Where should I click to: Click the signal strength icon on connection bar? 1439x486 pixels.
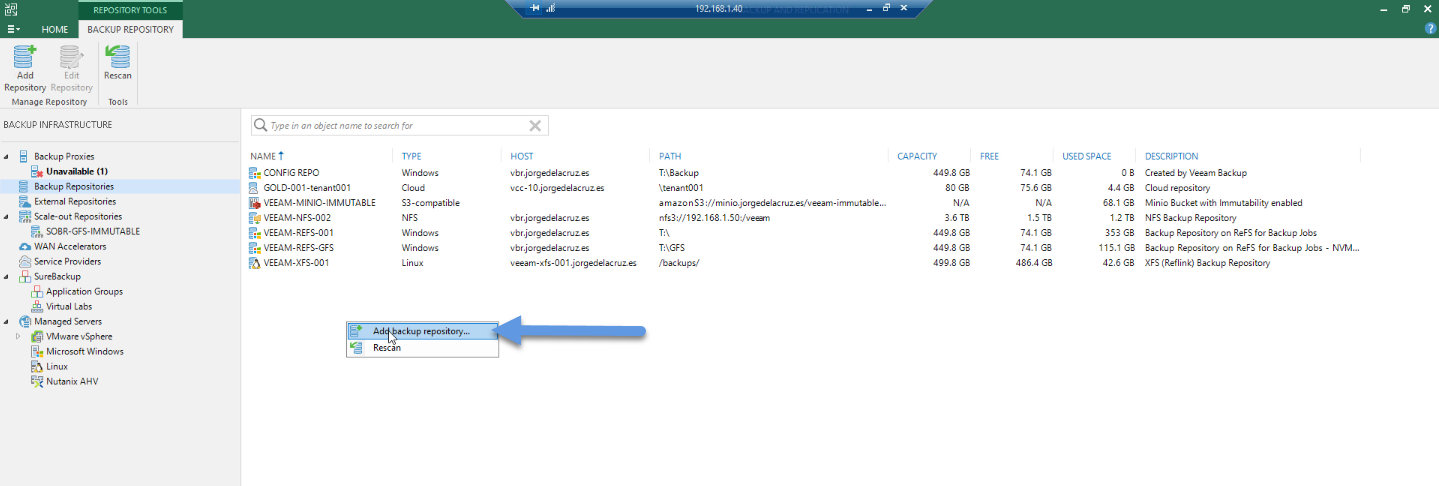[x=550, y=8]
